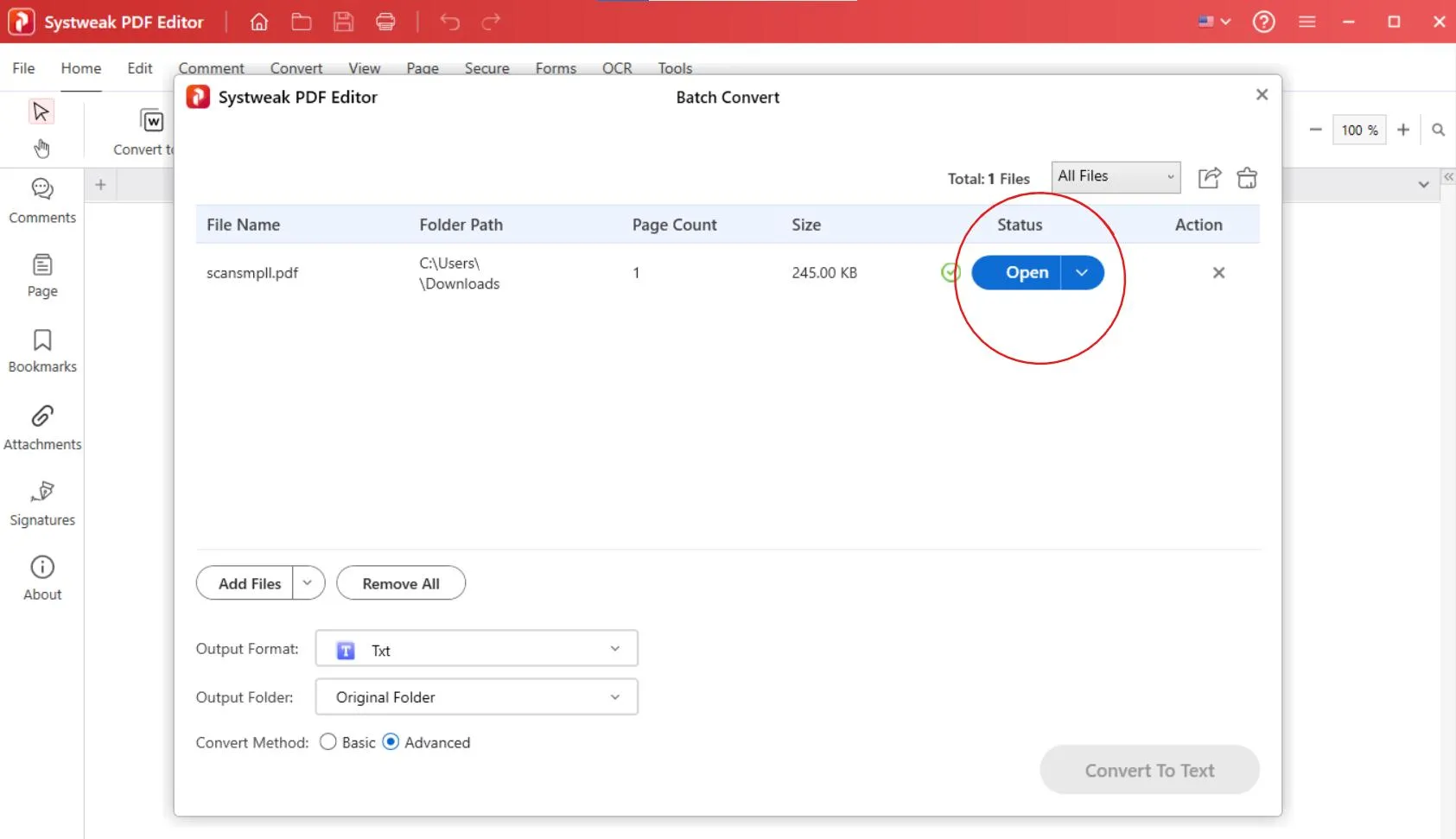The width and height of the screenshot is (1456, 839).
Task: Open the Comments sidebar panel
Action: [42, 200]
